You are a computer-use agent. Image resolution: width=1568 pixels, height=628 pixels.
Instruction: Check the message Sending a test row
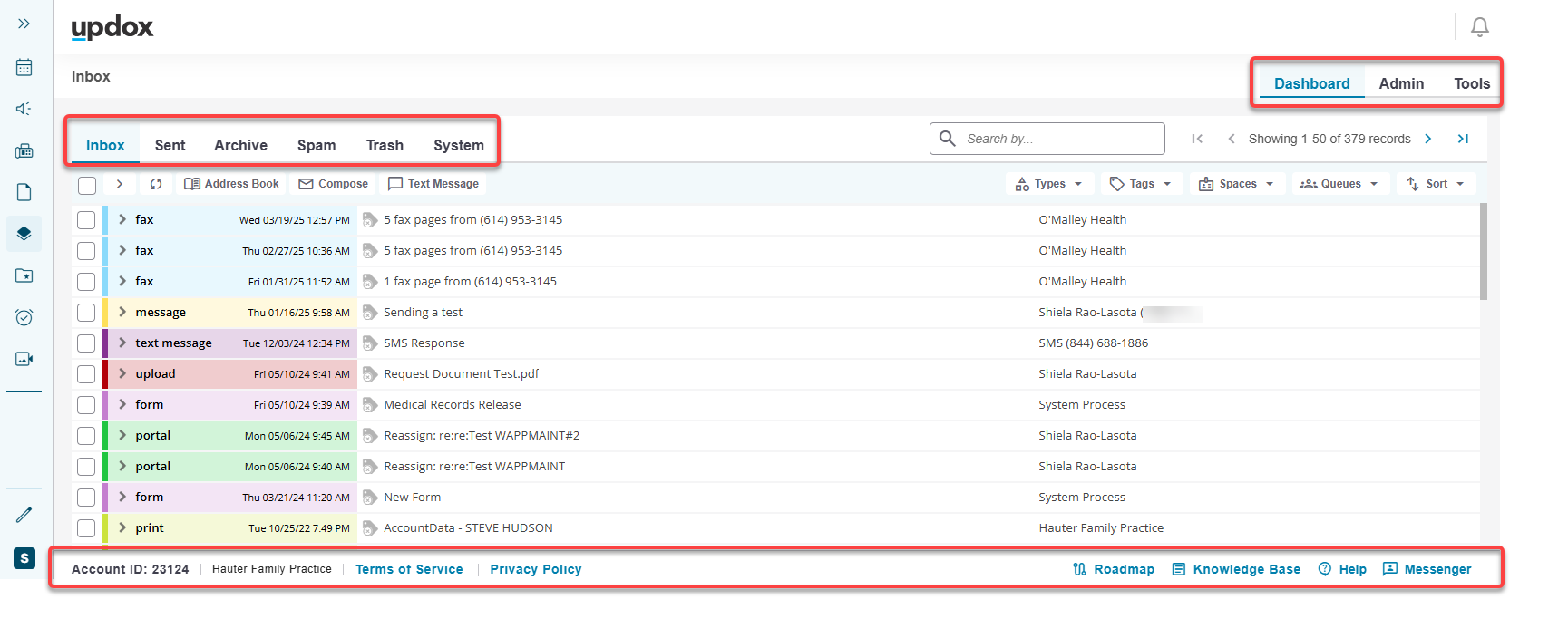coord(86,313)
